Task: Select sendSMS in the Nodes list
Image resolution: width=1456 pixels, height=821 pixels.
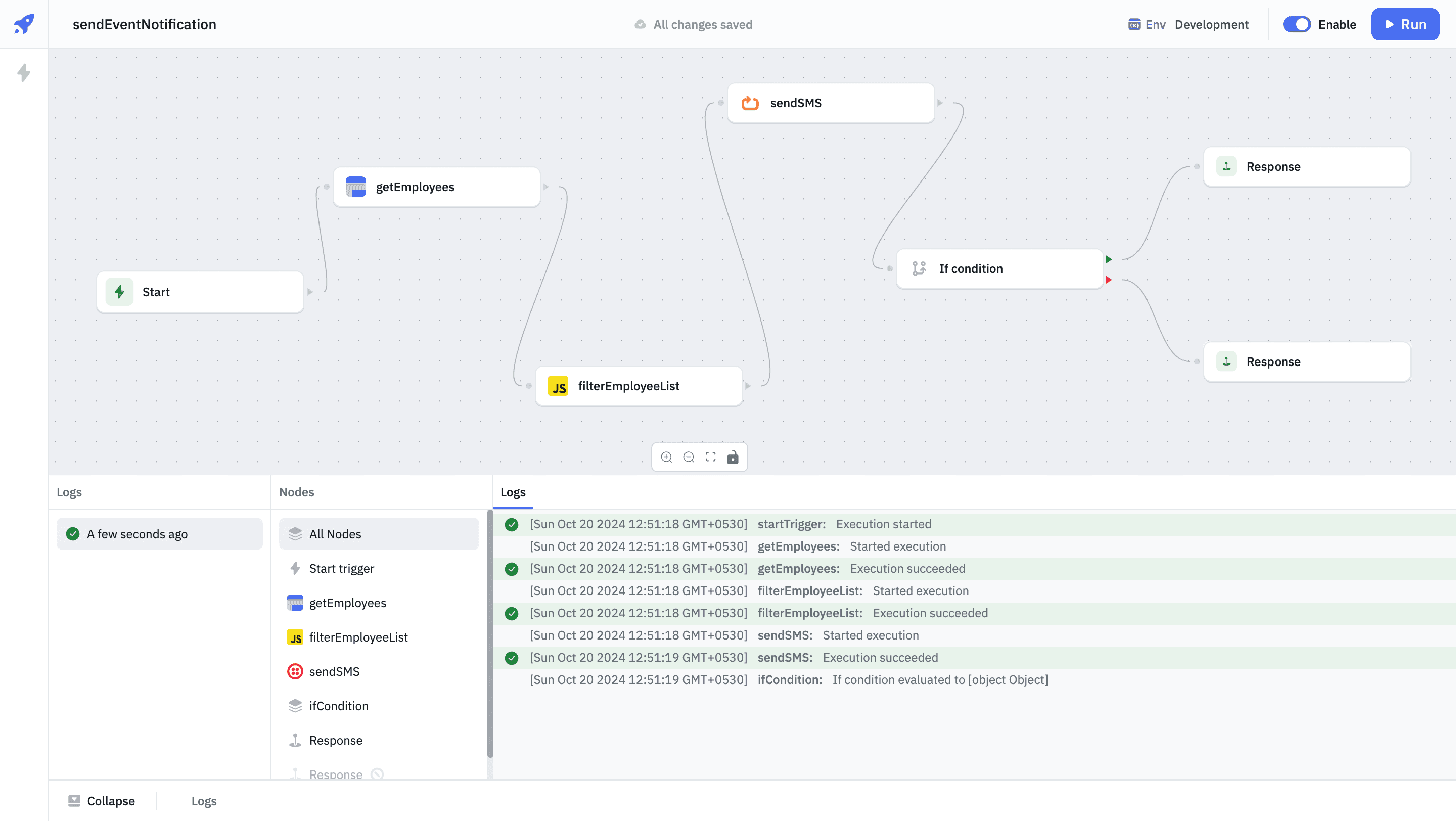Action: point(334,671)
